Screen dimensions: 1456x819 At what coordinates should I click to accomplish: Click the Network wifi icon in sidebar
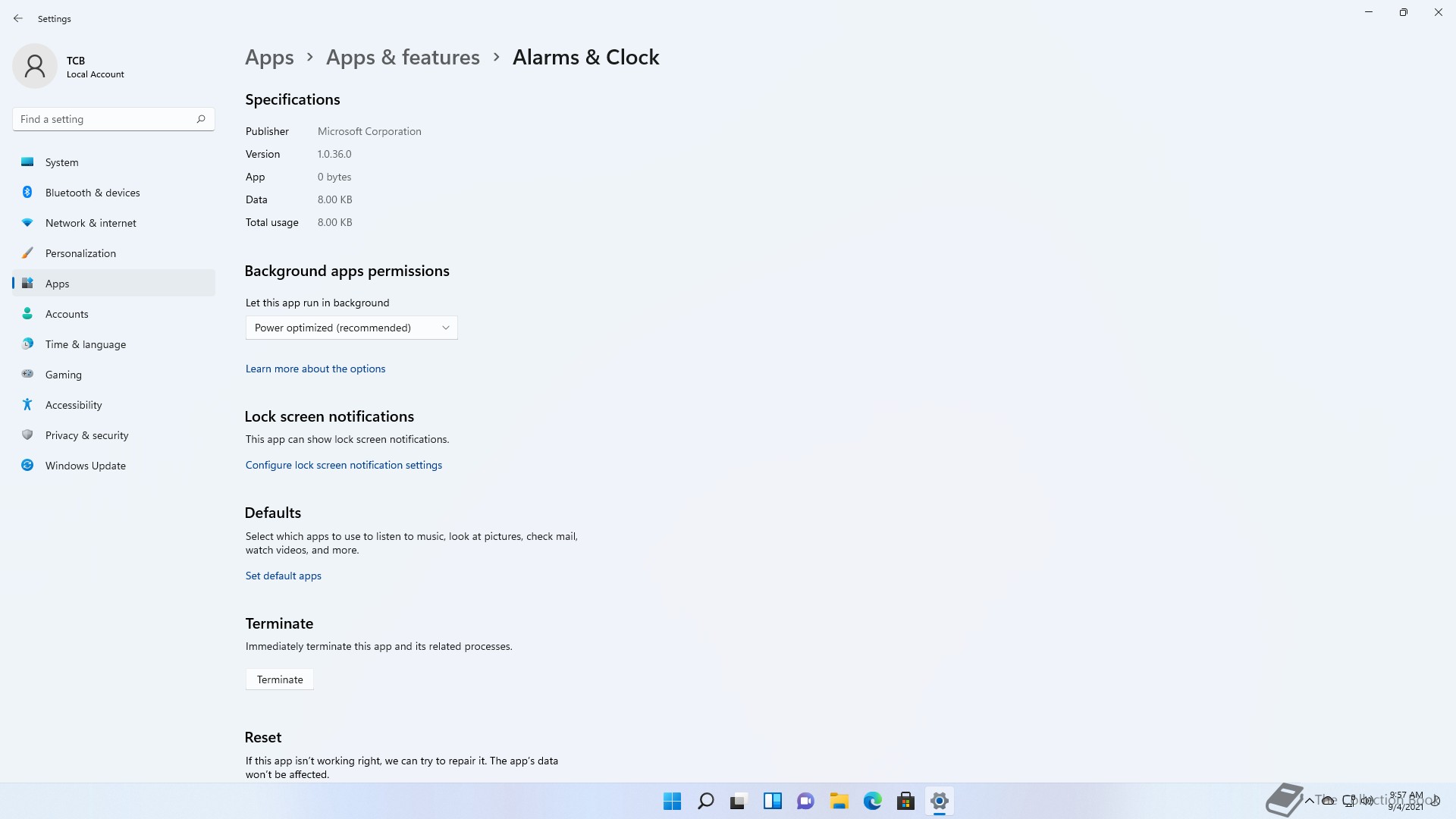(27, 222)
